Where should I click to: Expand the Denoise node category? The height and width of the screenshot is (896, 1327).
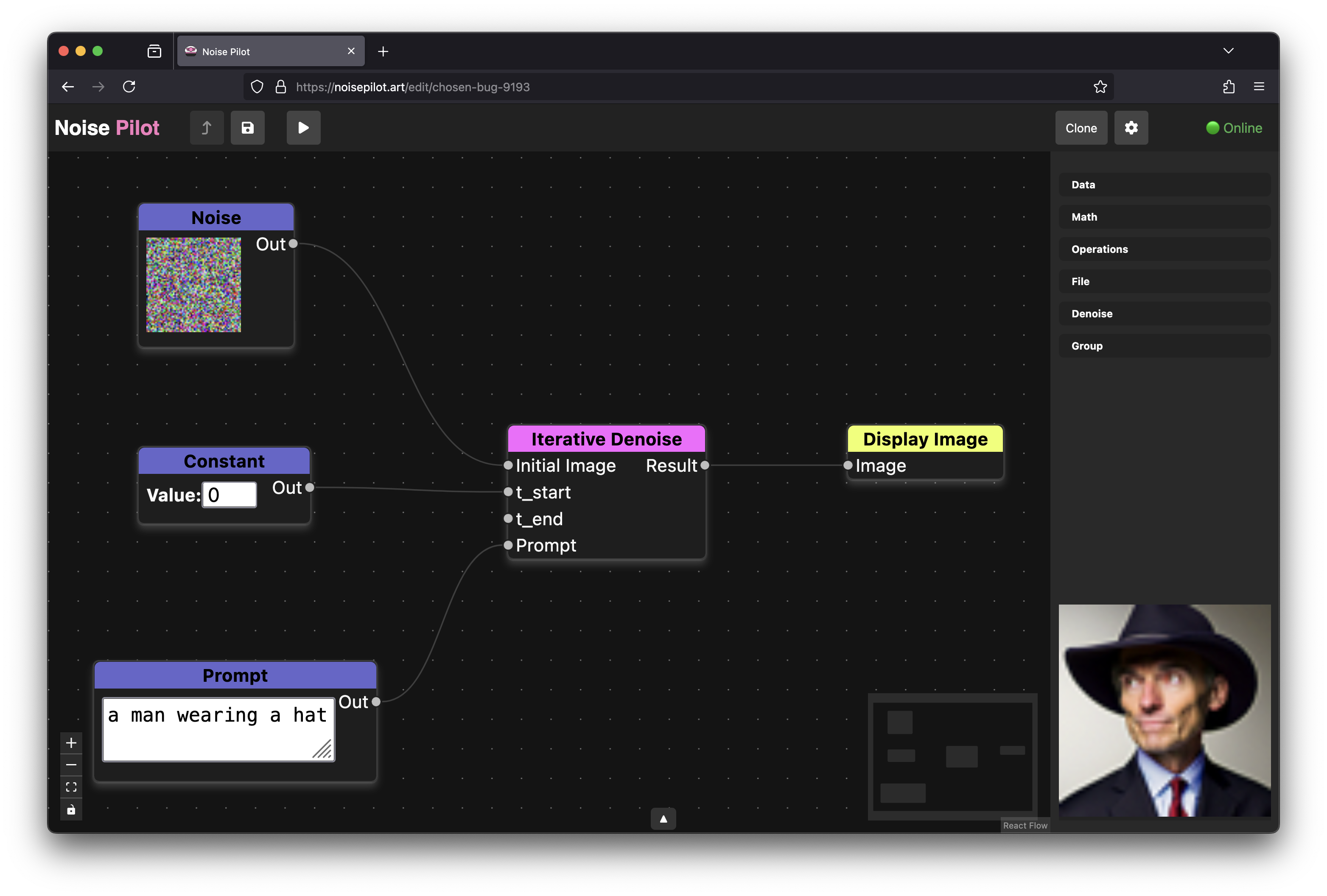point(1164,313)
